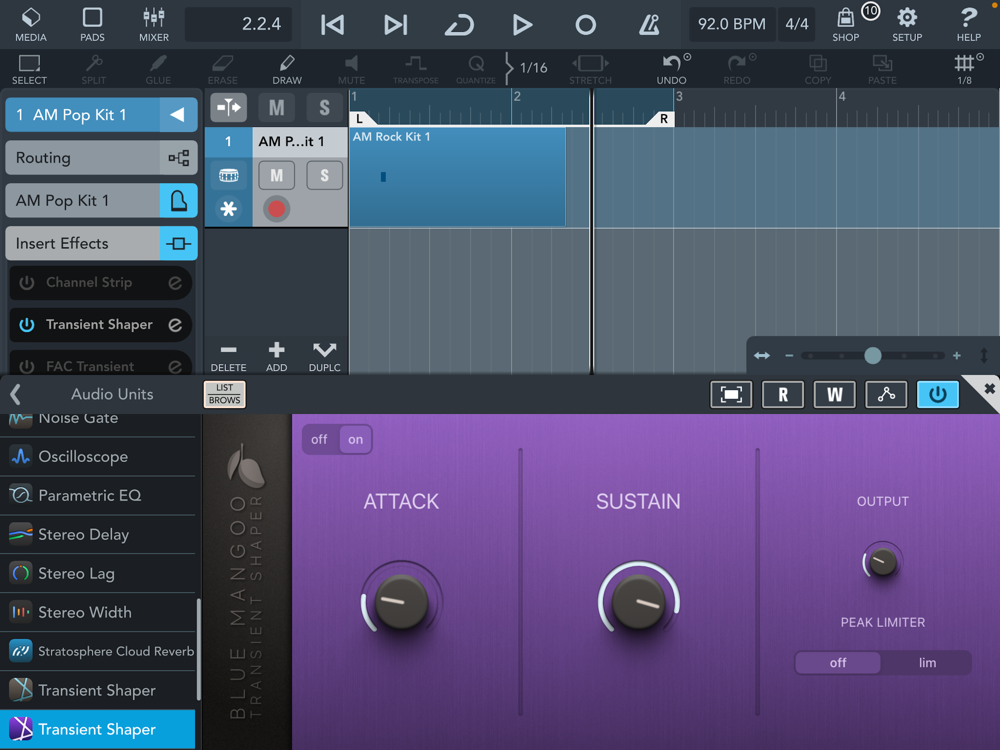Viewport: 1000px width, 750px height.
Task: Undo the last action
Action: pyautogui.click(x=672, y=70)
